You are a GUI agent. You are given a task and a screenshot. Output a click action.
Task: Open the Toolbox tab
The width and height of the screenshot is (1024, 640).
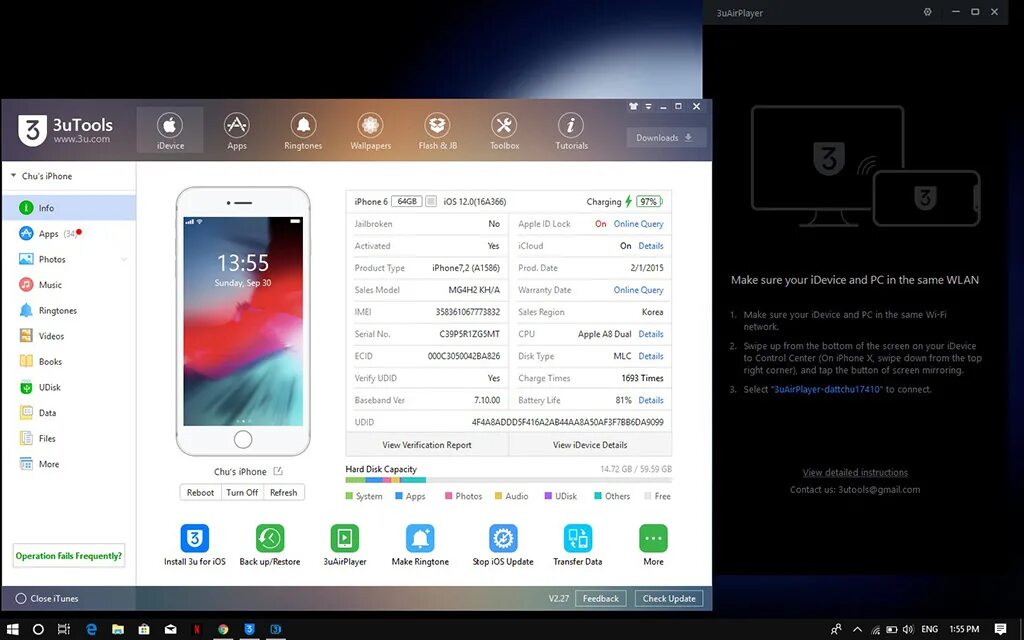tap(504, 131)
